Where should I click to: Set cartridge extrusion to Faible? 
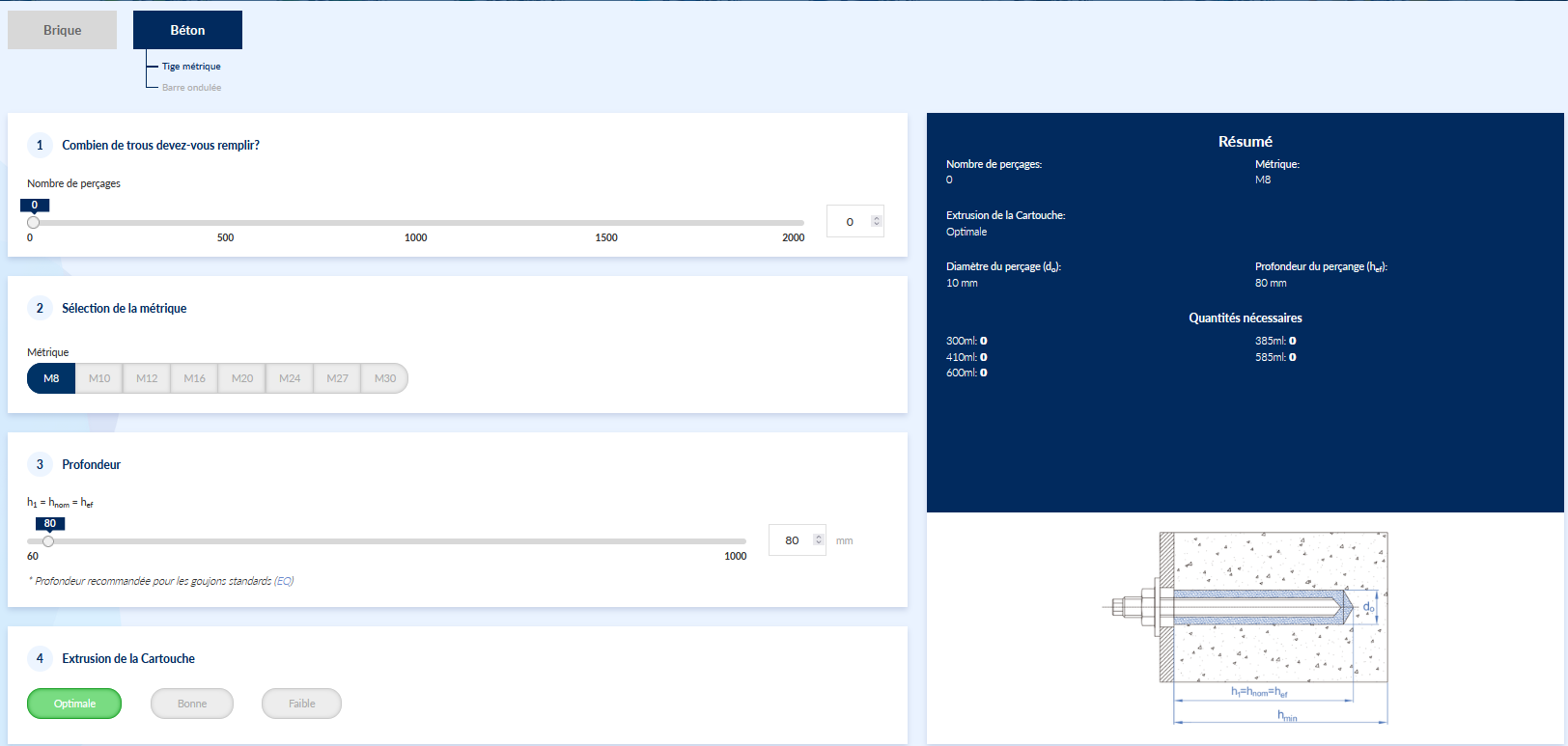coord(301,704)
